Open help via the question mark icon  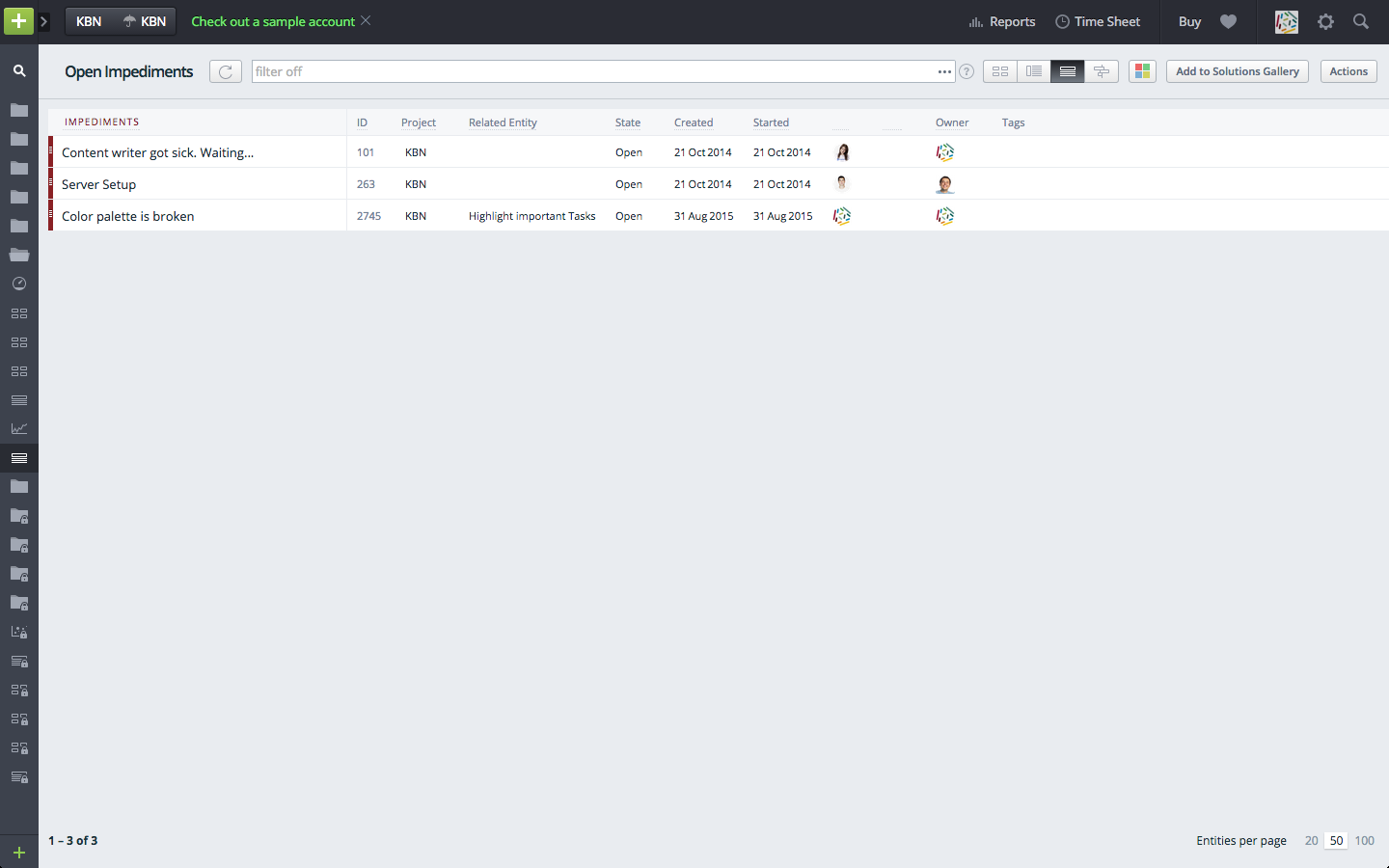pyautogui.click(x=966, y=70)
